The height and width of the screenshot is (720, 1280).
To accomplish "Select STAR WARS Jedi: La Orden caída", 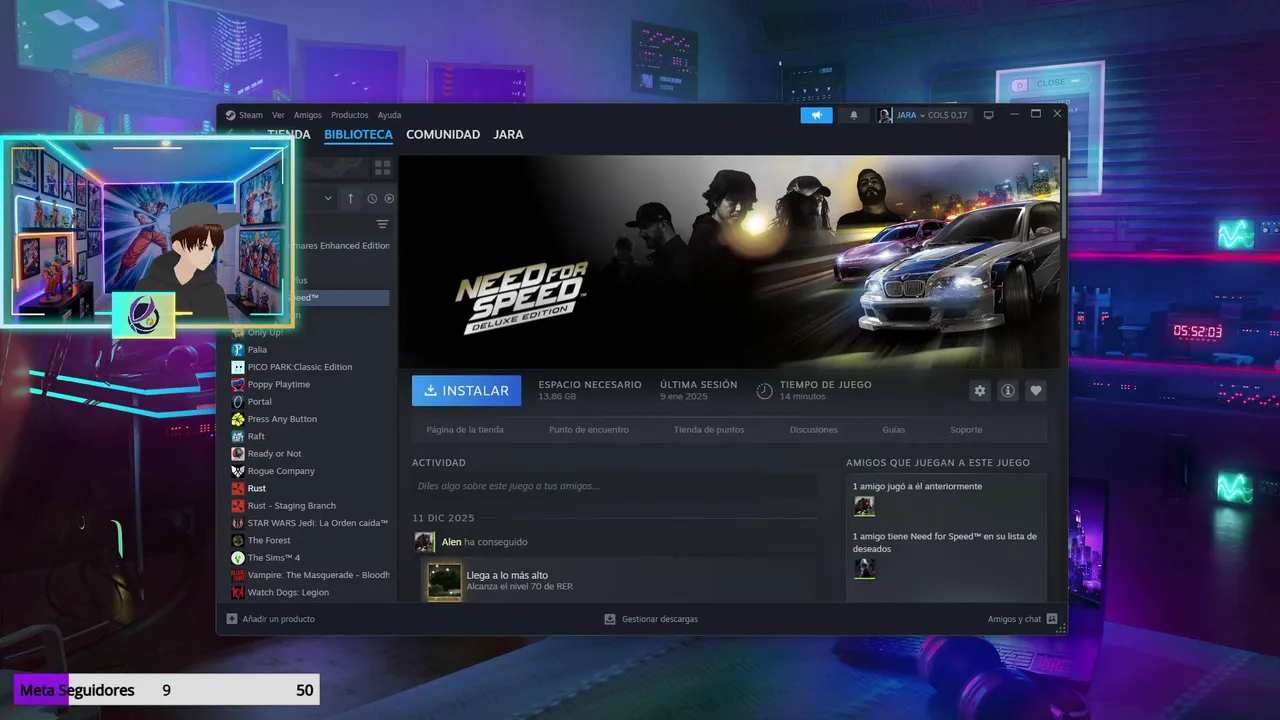I will click(x=318, y=523).
